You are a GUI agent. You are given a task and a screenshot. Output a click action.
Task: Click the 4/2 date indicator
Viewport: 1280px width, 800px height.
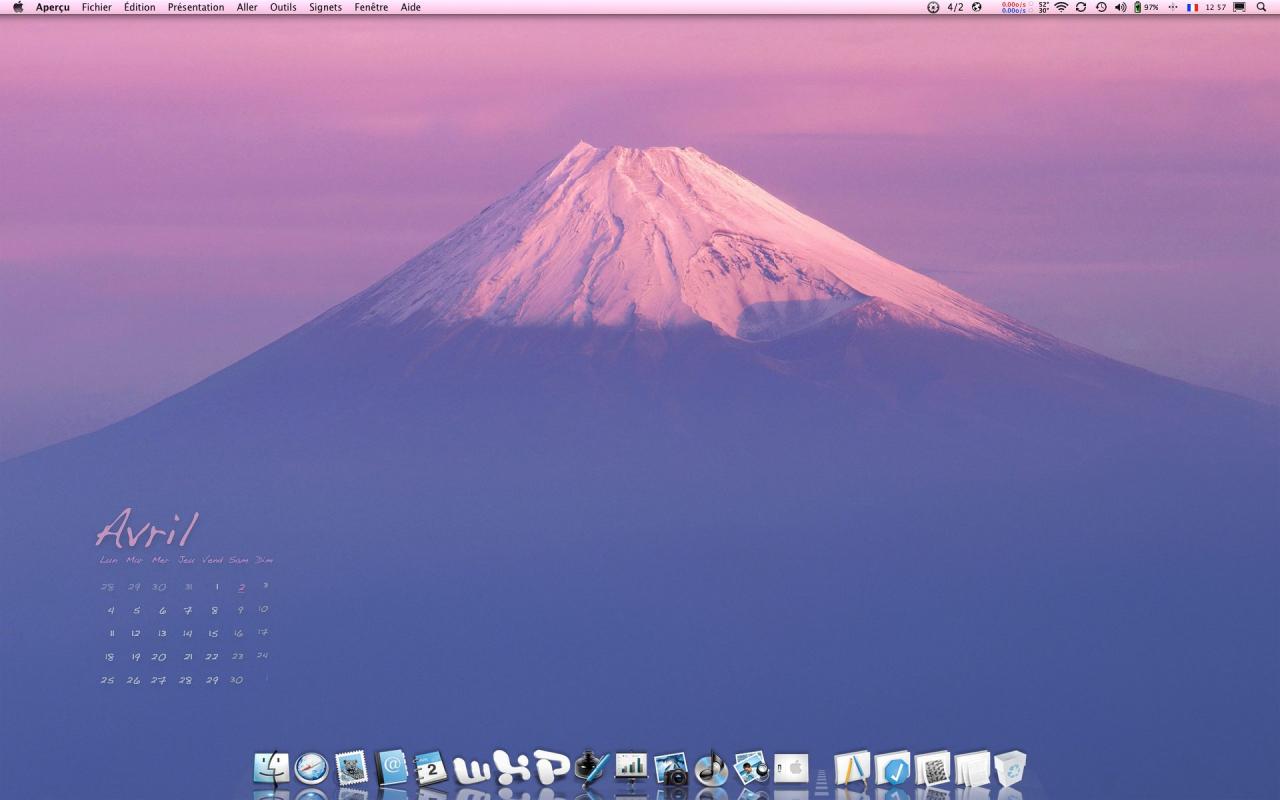click(x=955, y=7)
